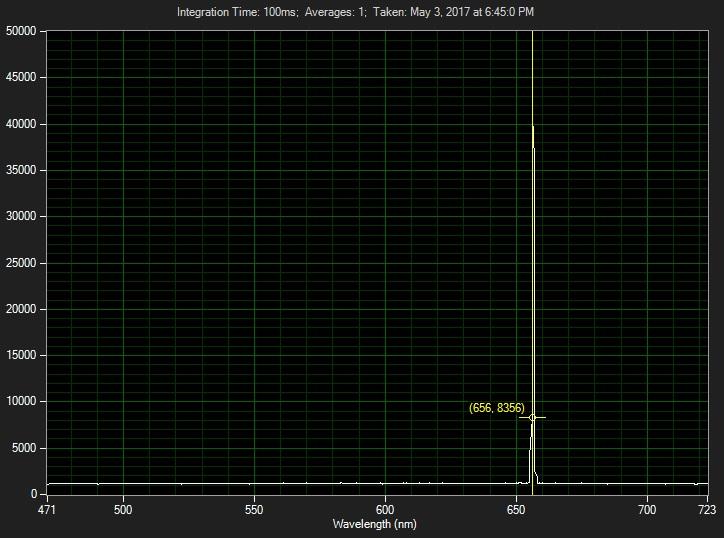Image resolution: width=724 pixels, height=538 pixels.
Task: Click the 650 wavelength tick label
Action: coord(516,510)
